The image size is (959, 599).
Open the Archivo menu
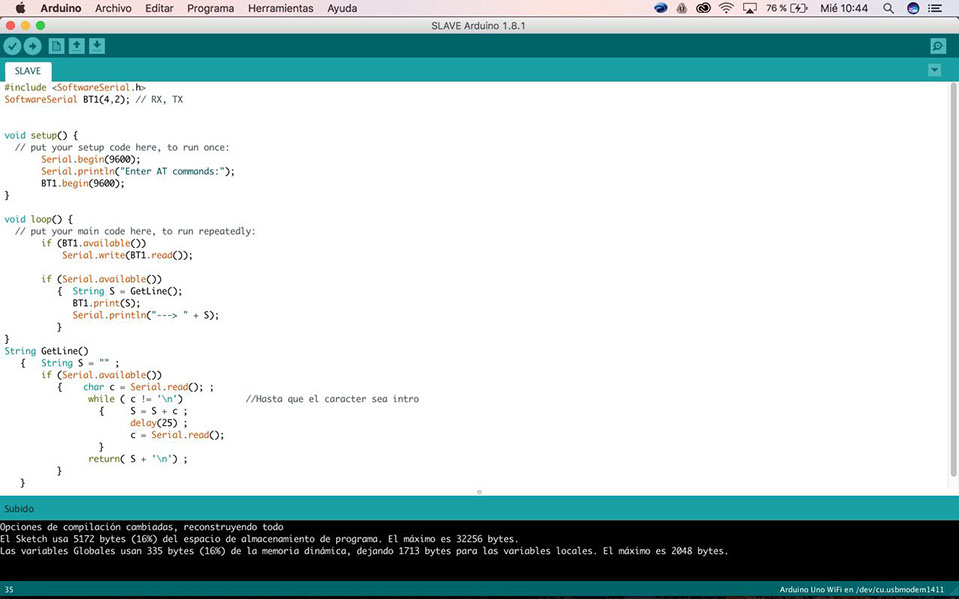[x=113, y=8]
